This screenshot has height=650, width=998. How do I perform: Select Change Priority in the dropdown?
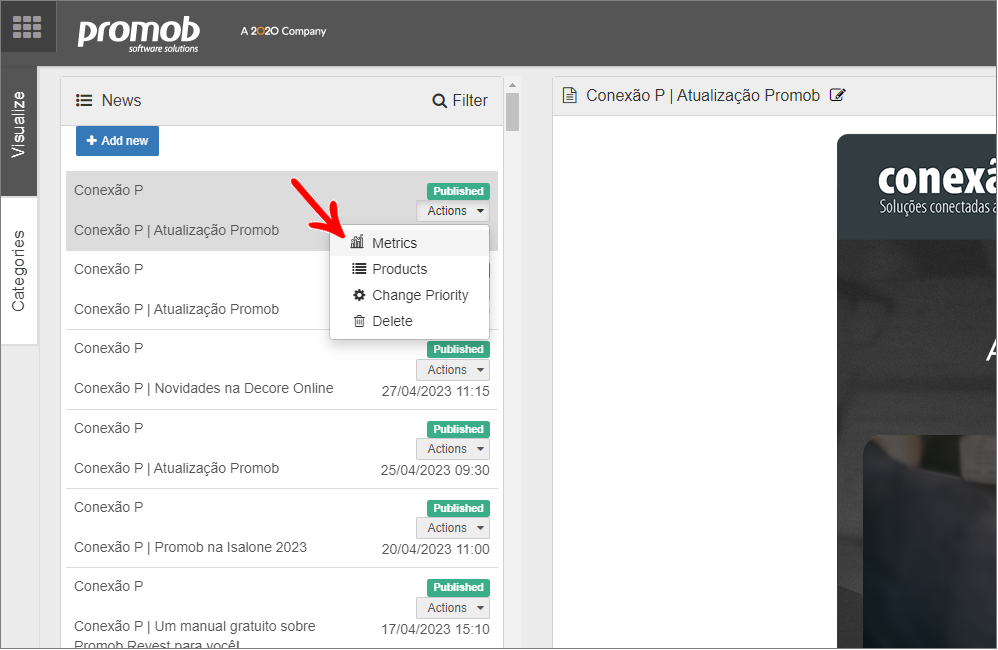[x=409, y=295]
